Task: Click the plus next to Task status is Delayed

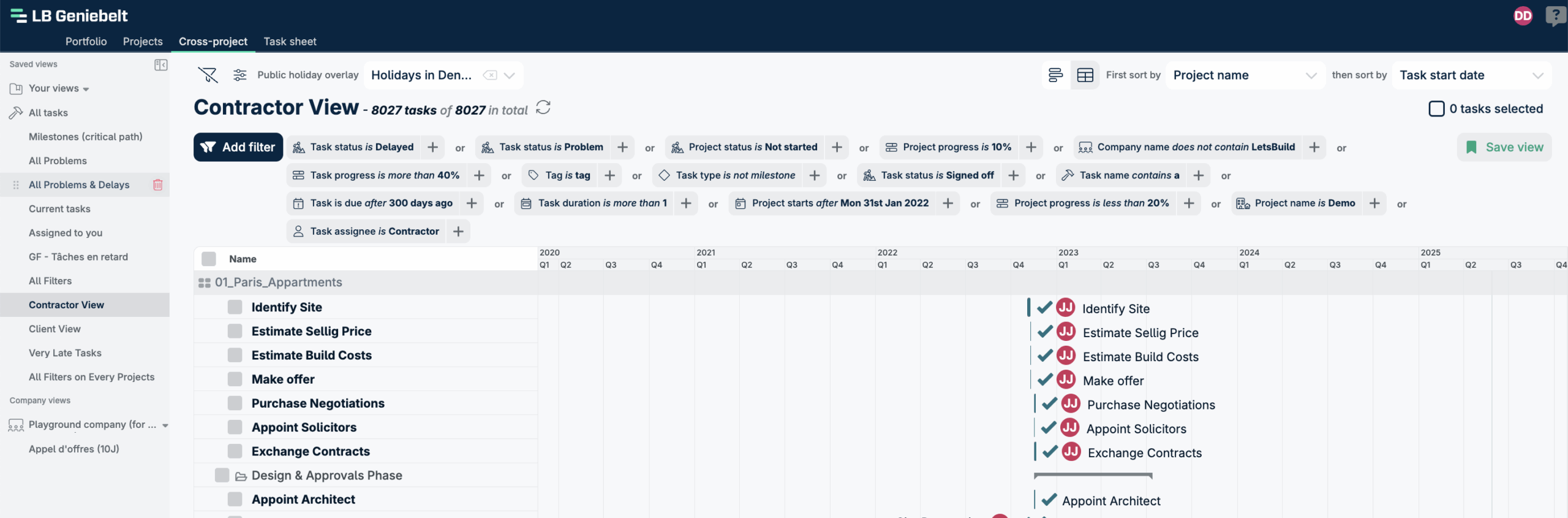Action: (x=432, y=147)
